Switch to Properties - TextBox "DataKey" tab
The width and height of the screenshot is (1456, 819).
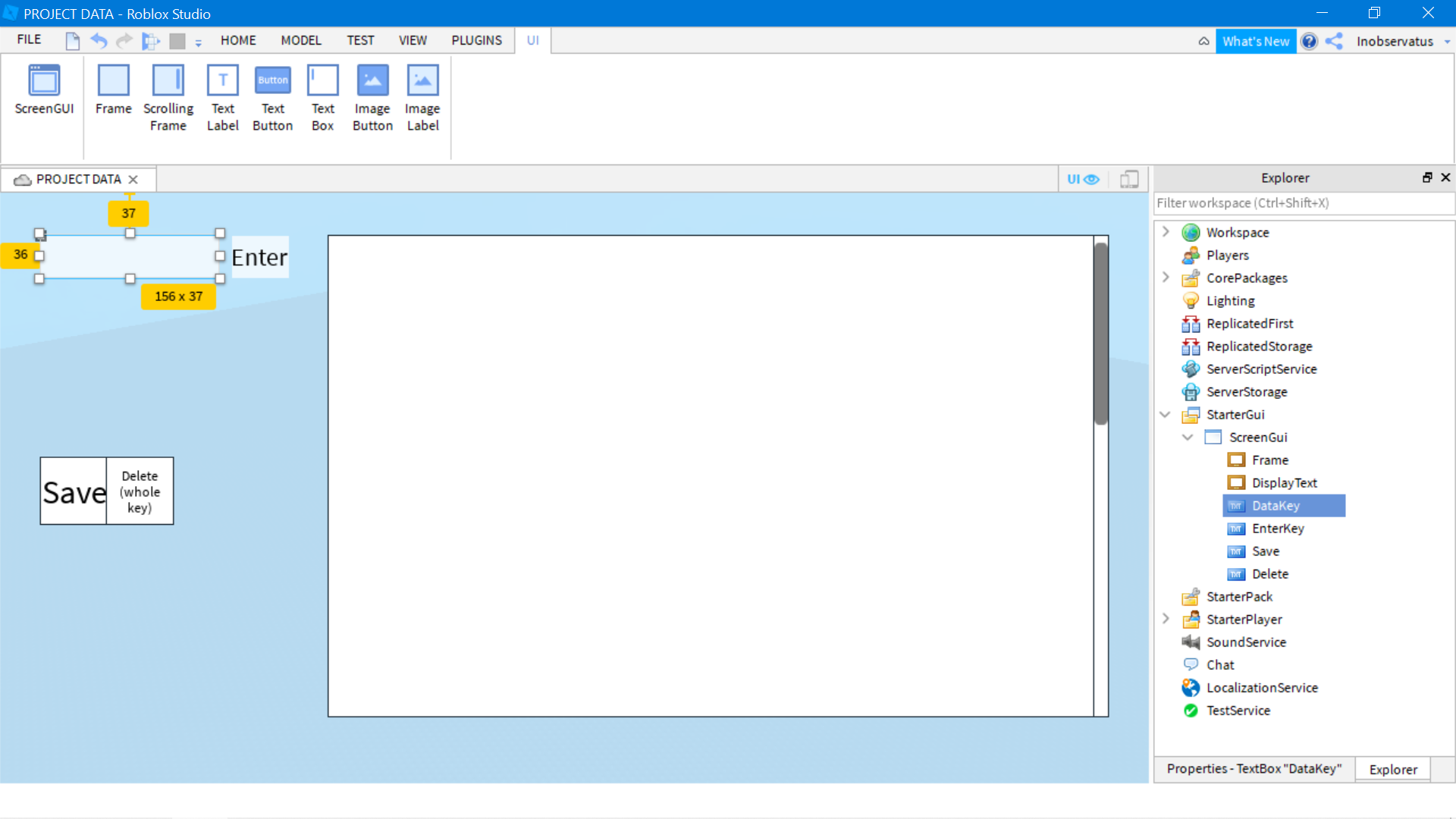pyautogui.click(x=1254, y=769)
